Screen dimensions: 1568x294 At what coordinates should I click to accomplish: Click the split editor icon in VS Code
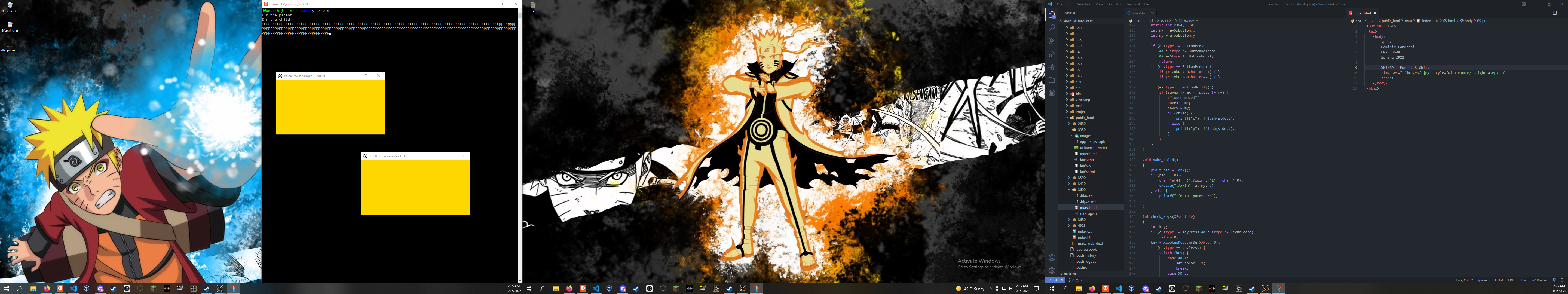pyautogui.click(x=1555, y=13)
